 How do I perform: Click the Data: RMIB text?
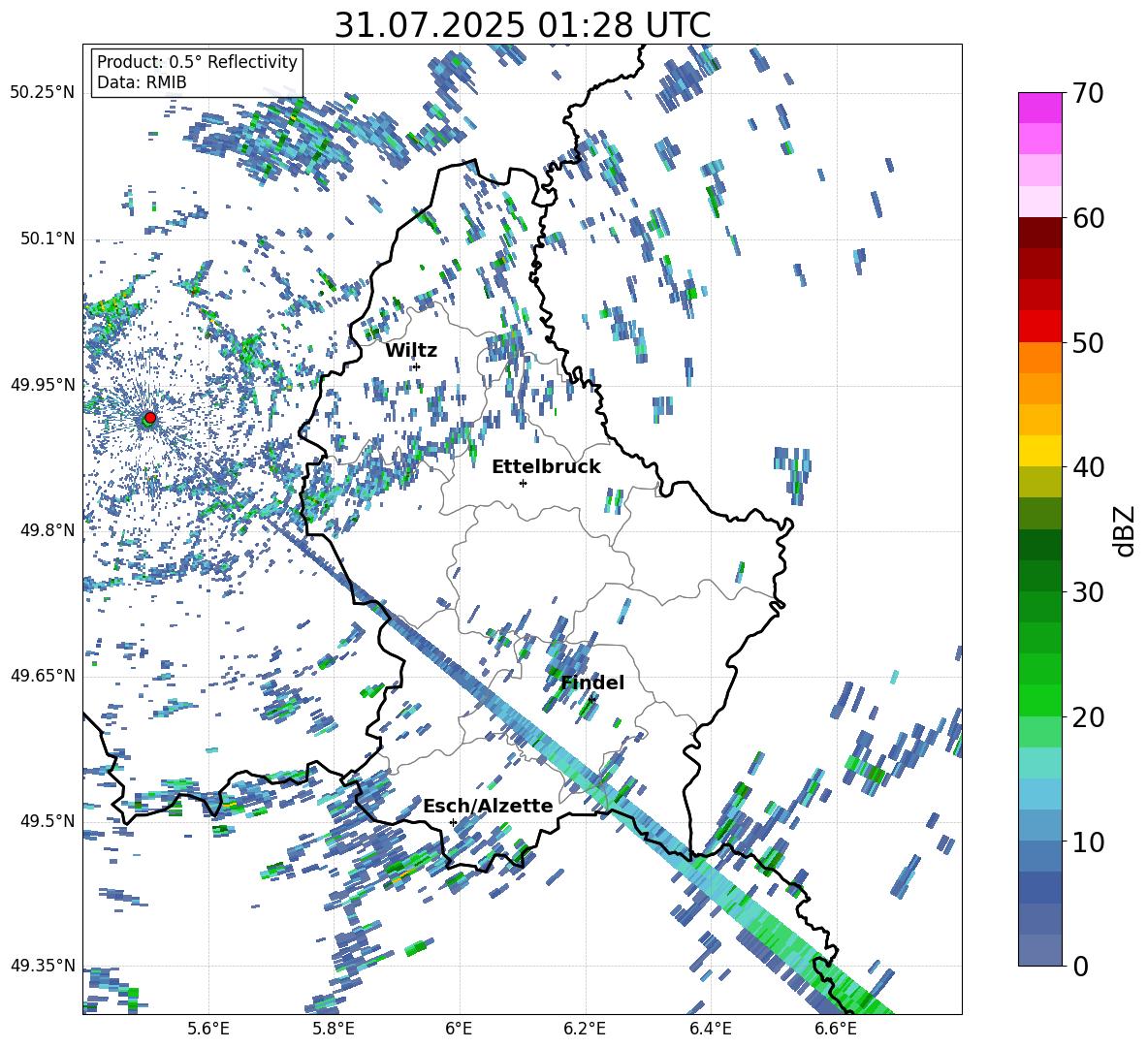142,82
